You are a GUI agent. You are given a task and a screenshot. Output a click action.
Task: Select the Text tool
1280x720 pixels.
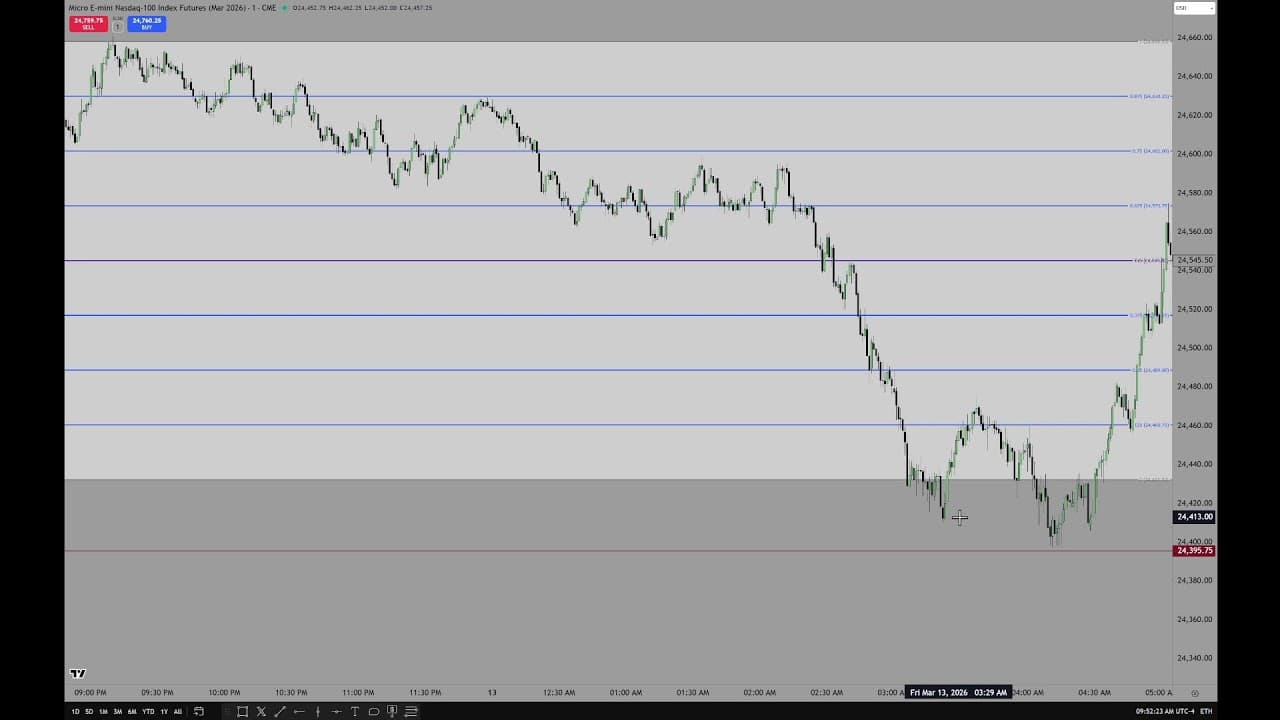[355, 712]
